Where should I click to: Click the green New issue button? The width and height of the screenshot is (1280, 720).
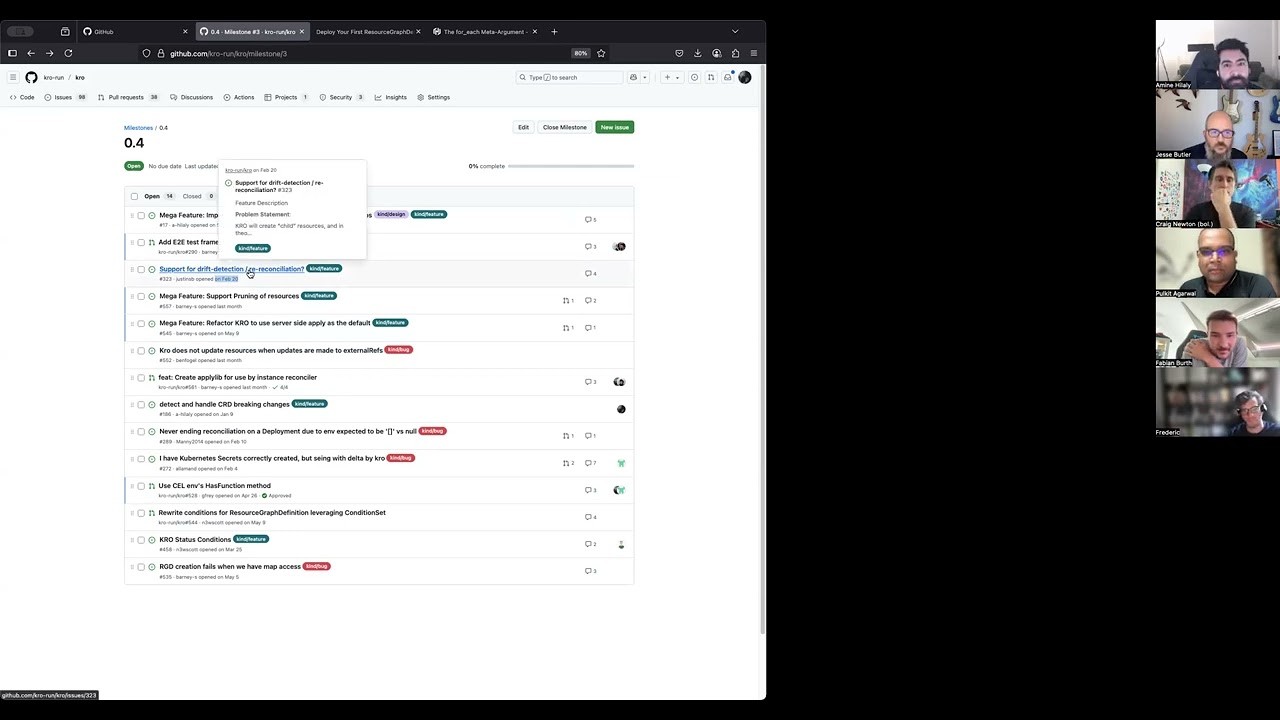coord(614,127)
